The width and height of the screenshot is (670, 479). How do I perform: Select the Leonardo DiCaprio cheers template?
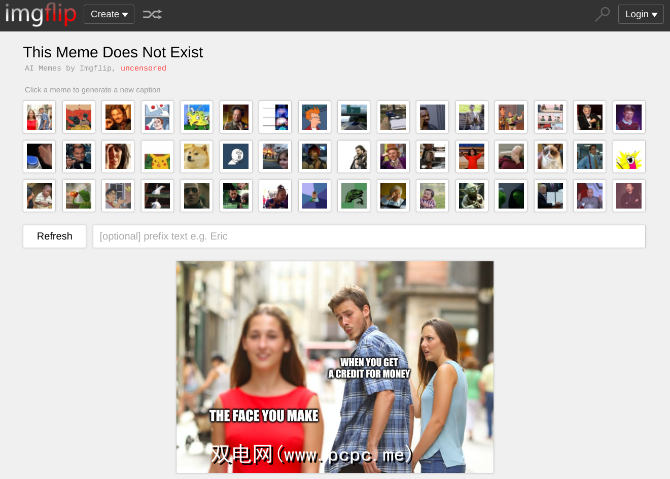pos(79,156)
